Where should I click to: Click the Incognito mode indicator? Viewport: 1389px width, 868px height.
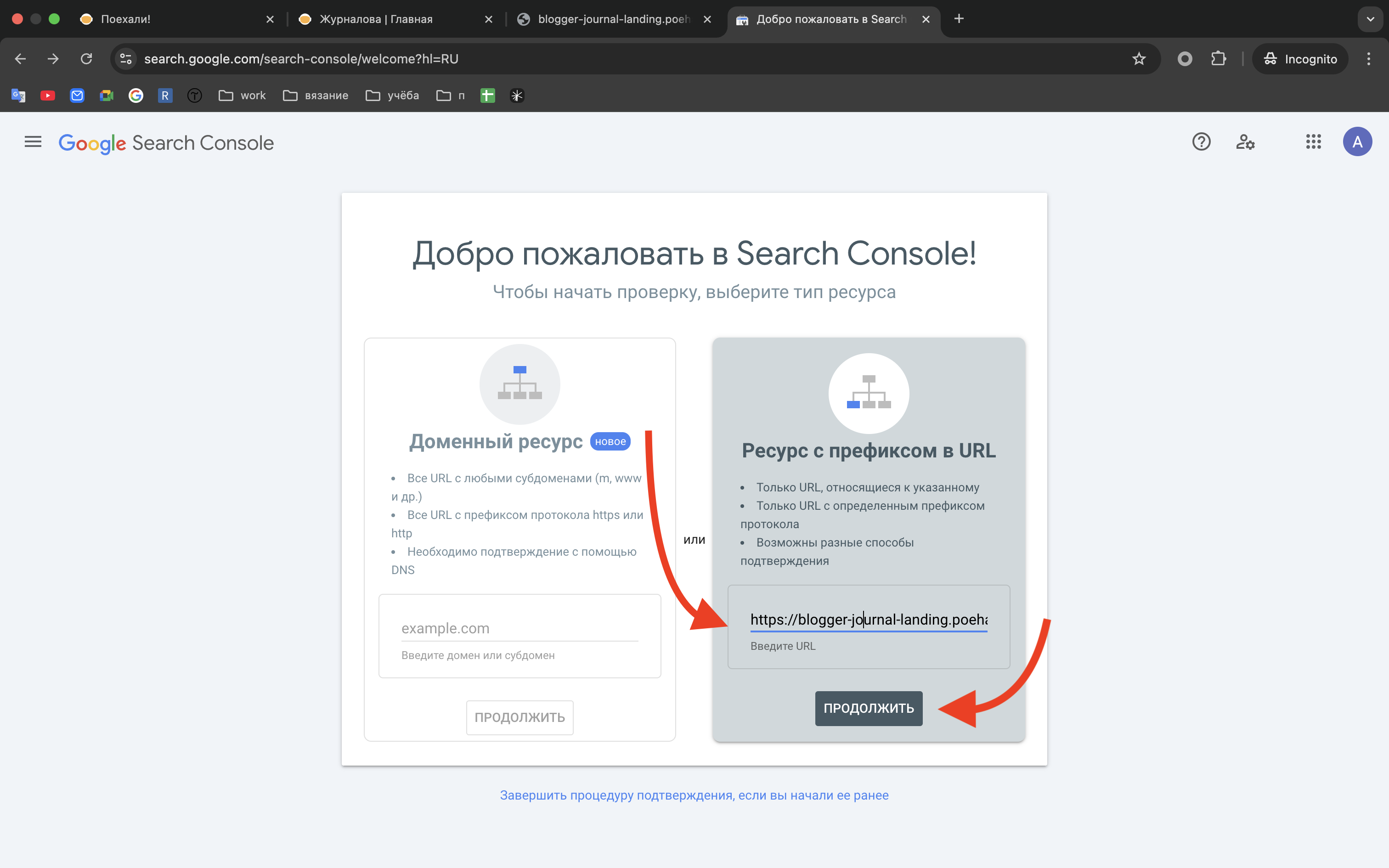click(1299, 59)
